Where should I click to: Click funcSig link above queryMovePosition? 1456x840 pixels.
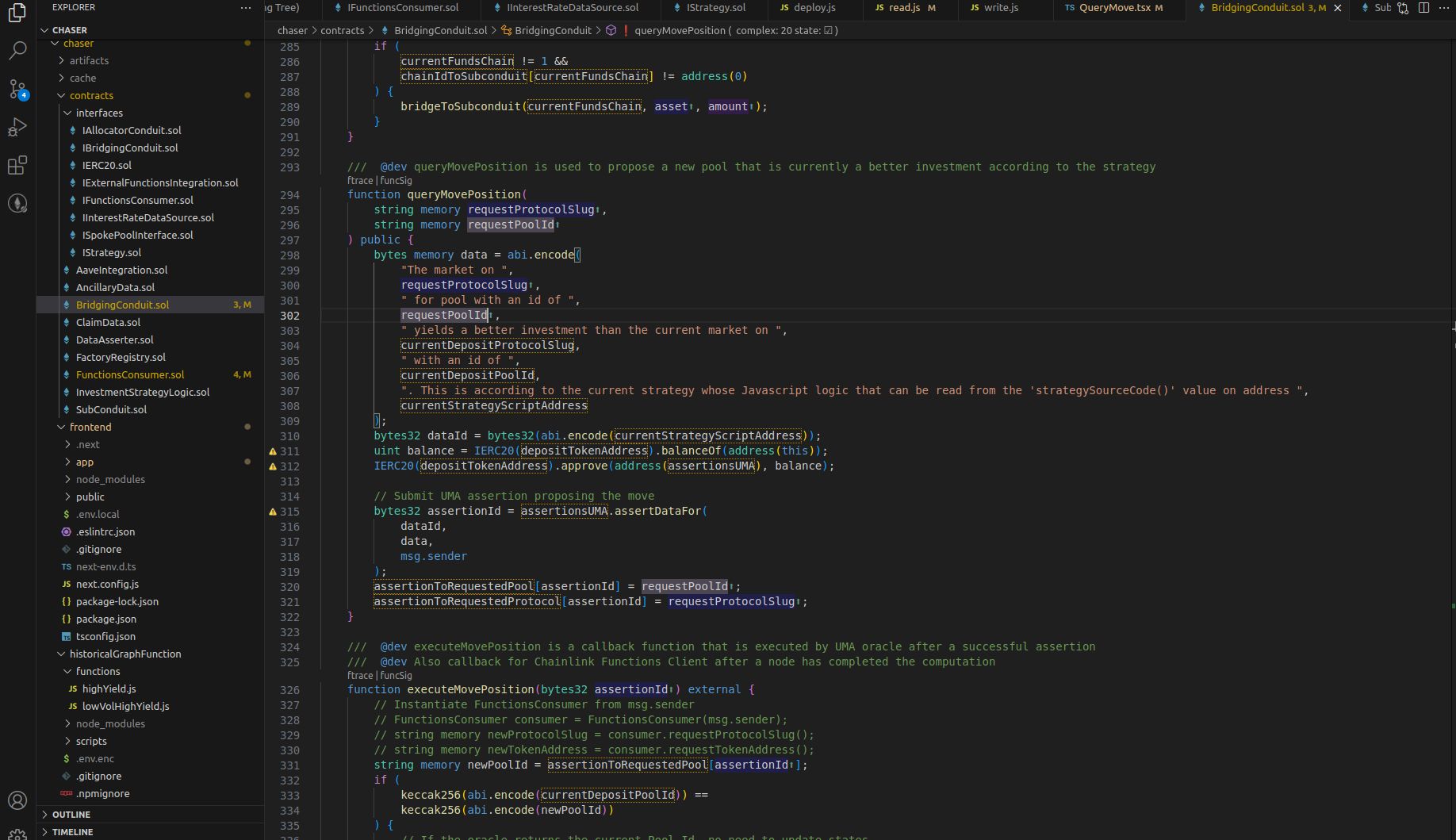click(396, 181)
